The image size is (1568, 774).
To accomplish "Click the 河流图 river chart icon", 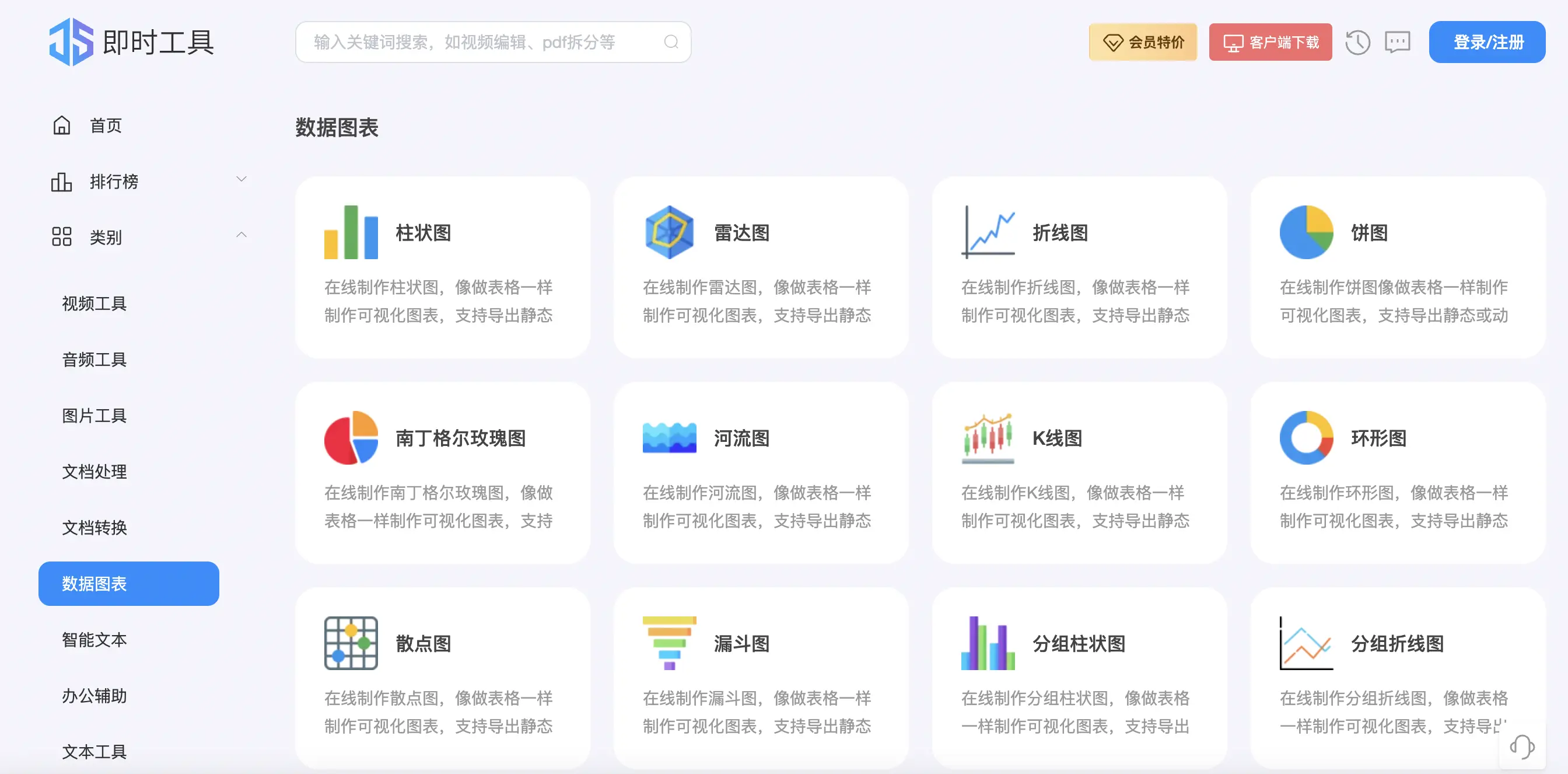I will pyautogui.click(x=670, y=437).
